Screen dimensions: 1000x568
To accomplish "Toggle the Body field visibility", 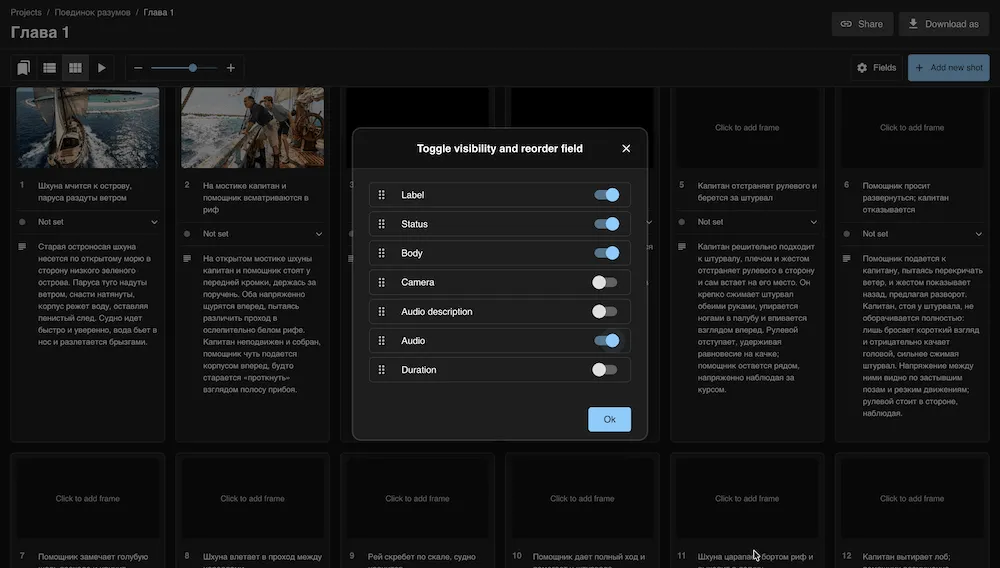I will pyautogui.click(x=606, y=253).
